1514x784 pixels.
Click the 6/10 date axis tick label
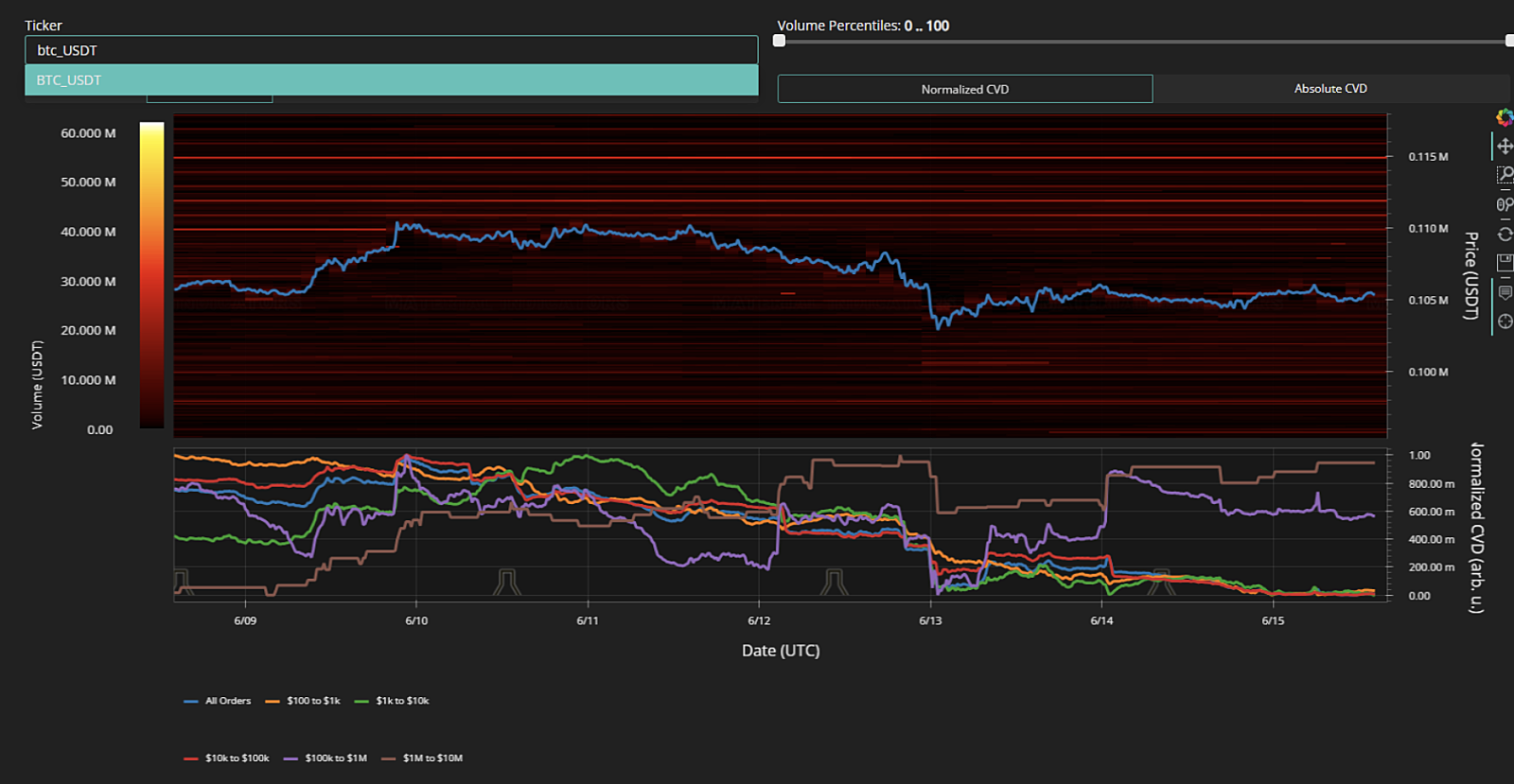click(x=416, y=620)
